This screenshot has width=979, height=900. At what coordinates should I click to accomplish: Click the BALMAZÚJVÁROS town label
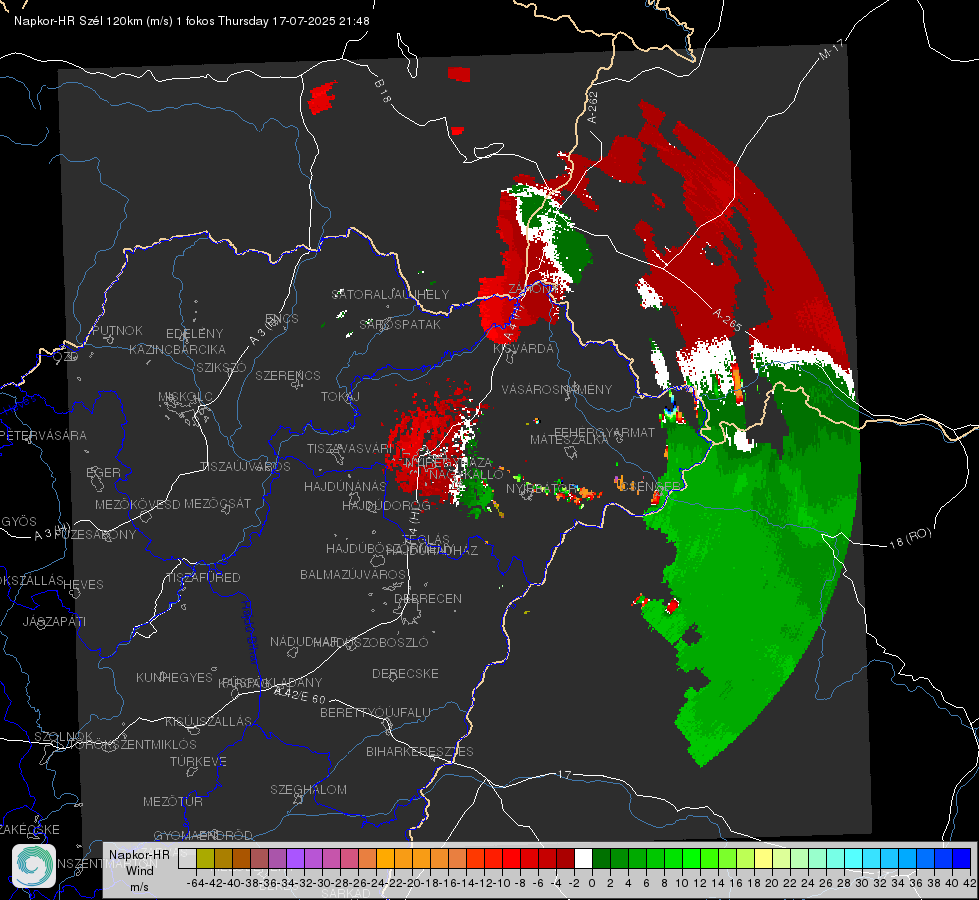[353, 574]
